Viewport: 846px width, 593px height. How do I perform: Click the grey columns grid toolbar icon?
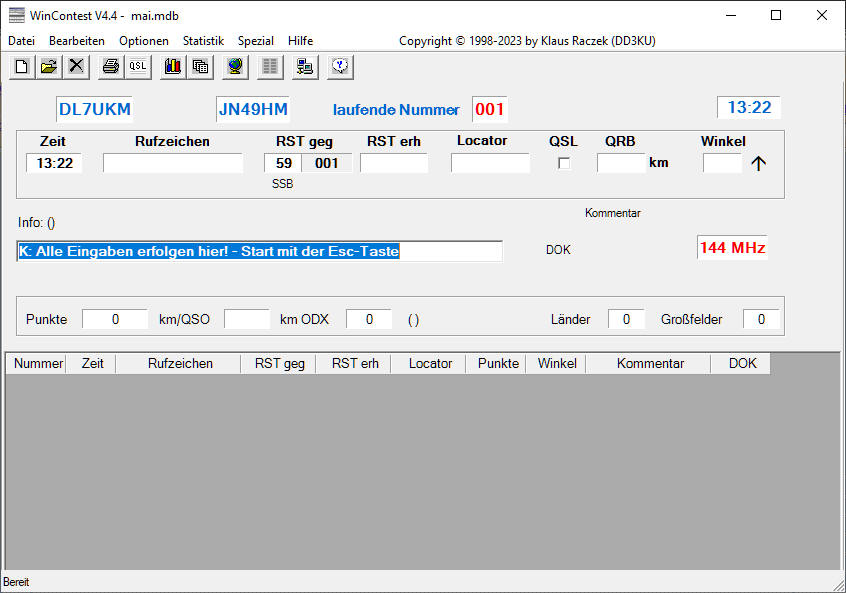pyautogui.click(x=270, y=66)
